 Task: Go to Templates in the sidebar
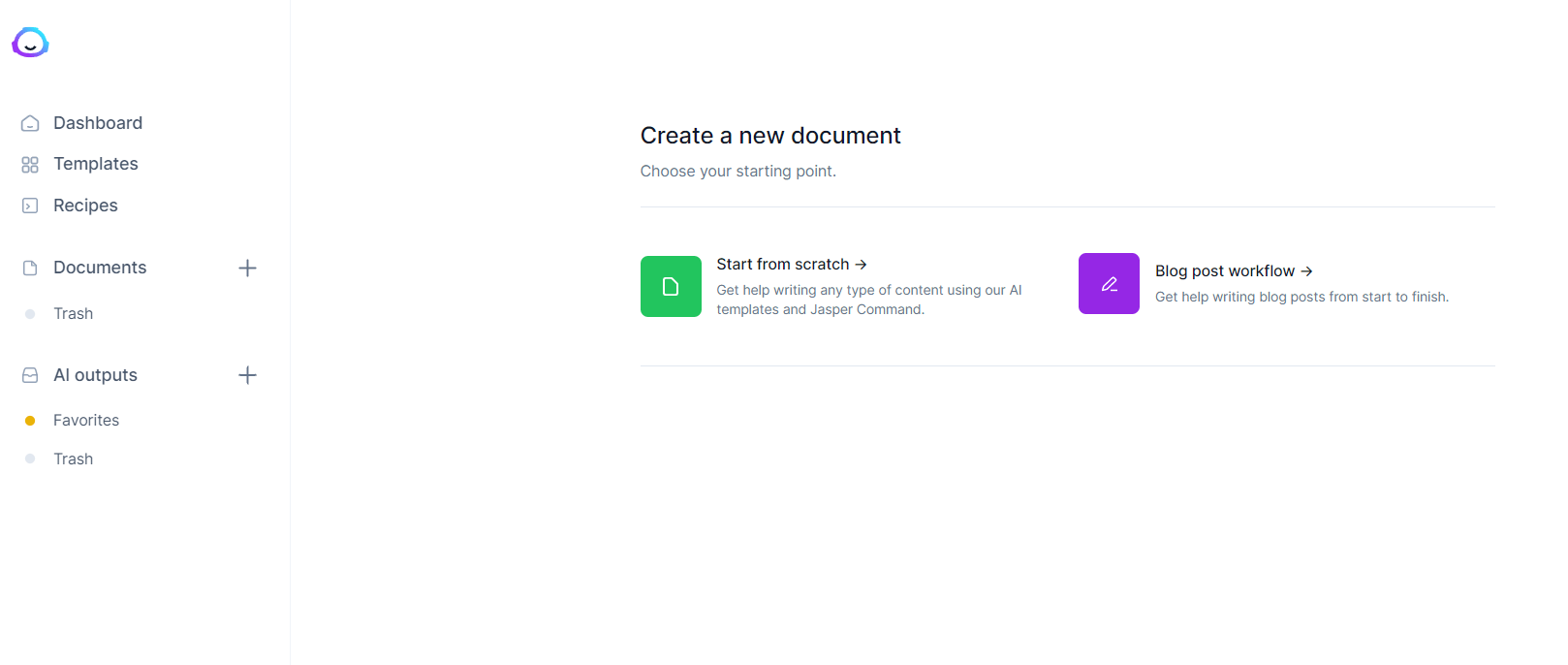96,164
